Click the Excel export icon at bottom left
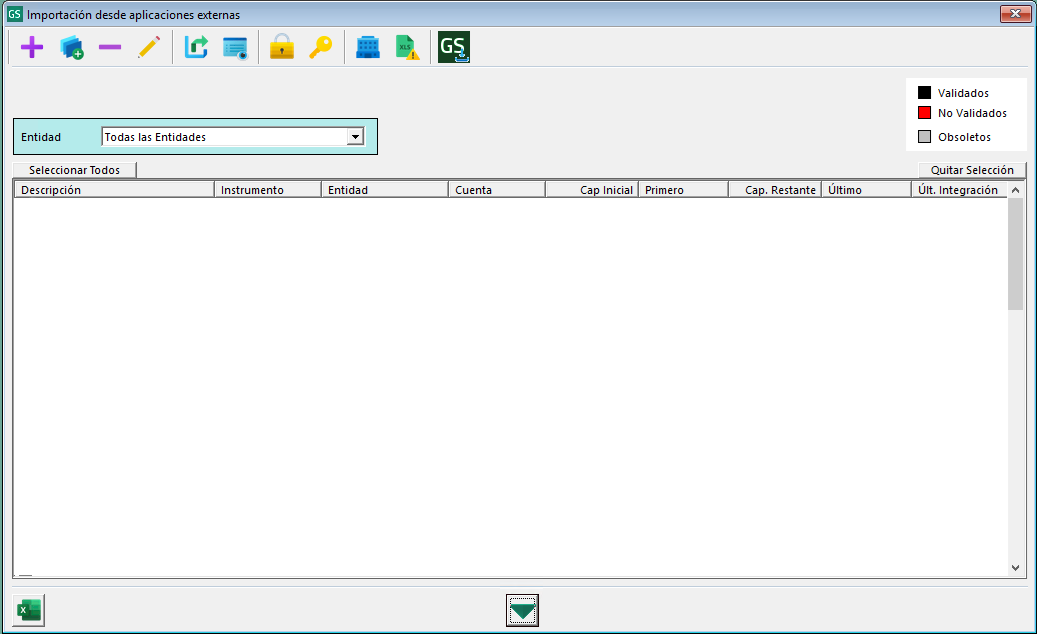Image resolution: width=1037 pixels, height=634 pixels. [x=28, y=610]
